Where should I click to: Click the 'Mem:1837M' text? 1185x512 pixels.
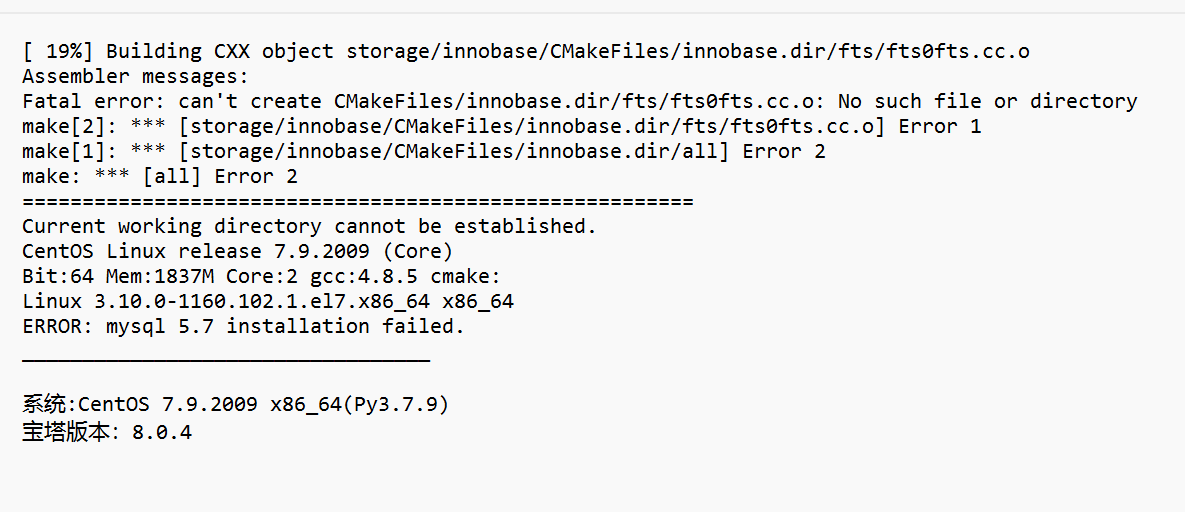click(160, 276)
